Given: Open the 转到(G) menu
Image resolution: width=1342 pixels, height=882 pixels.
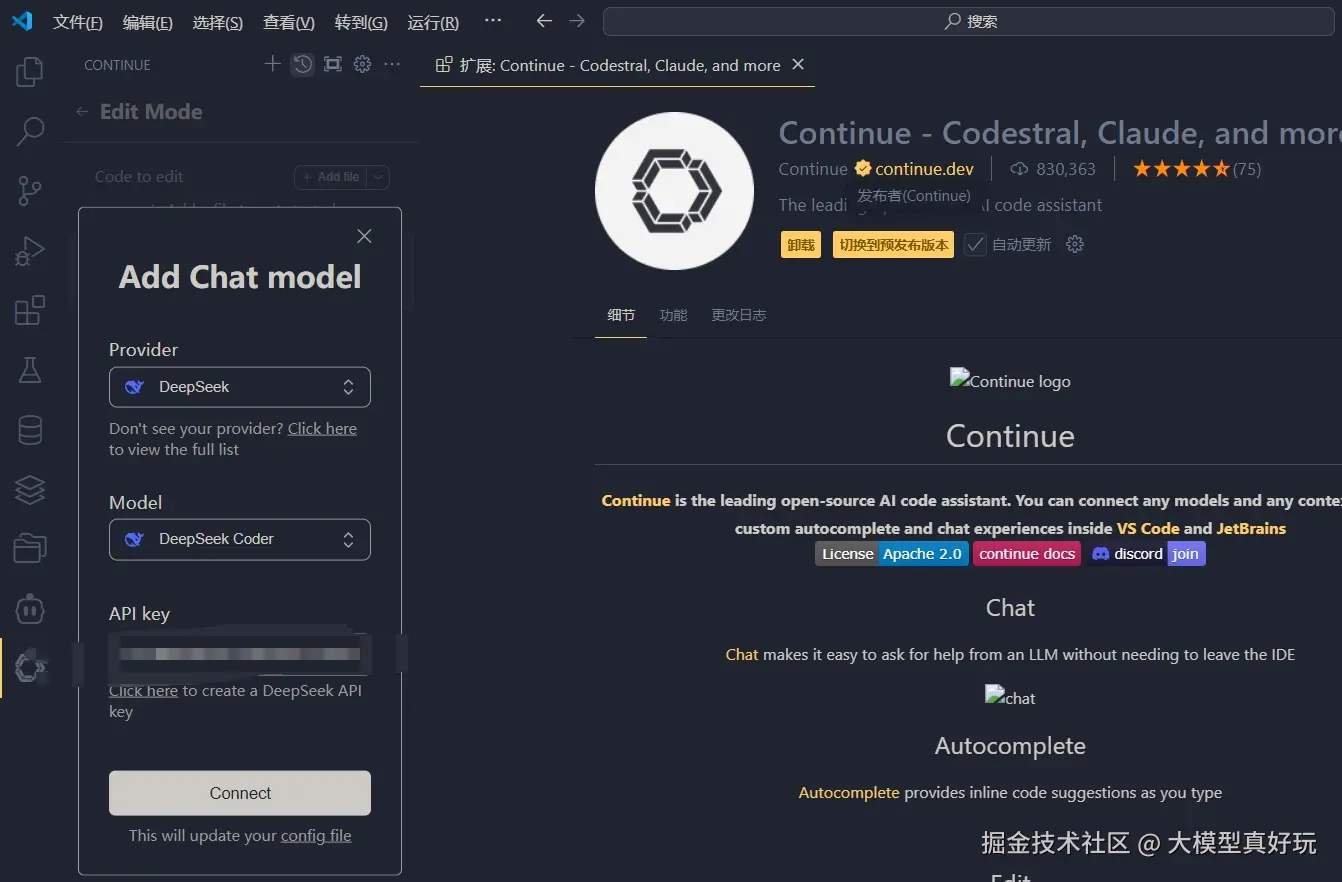Looking at the screenshot, I should coord(361,22).
